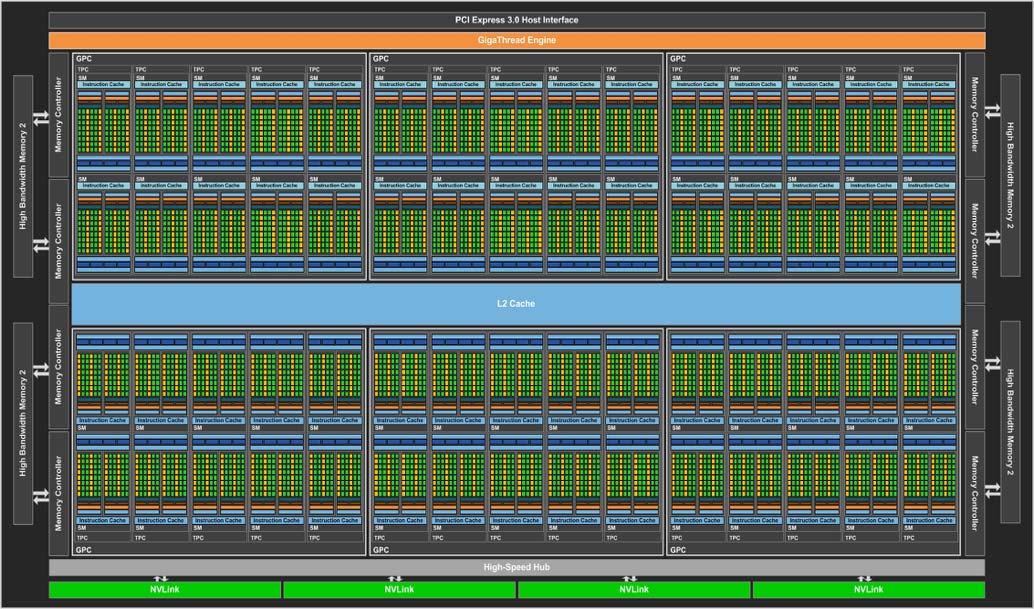Click the rightmost green NVLink block
This screenshot has width=1034, height=609.
pos(868,590)
